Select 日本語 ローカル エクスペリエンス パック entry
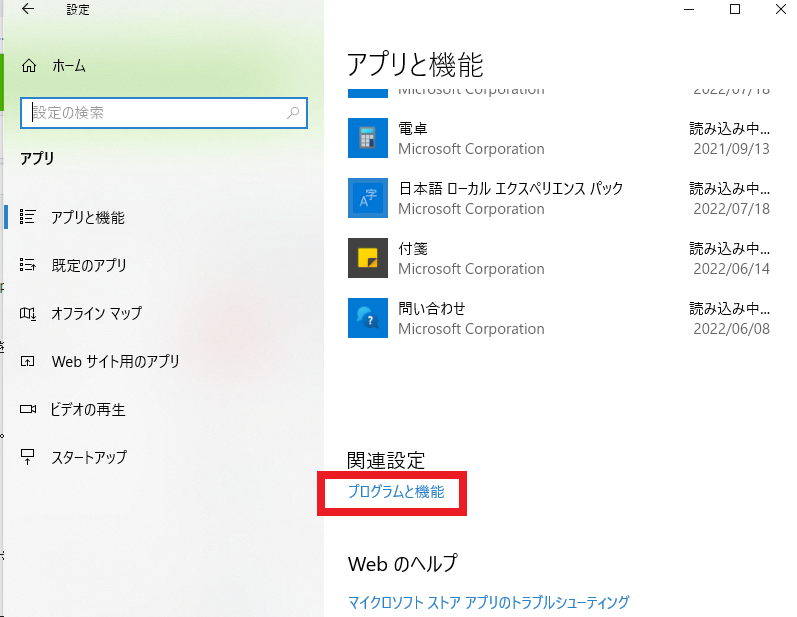The height and width of the screenshot is (617, 797). tap(510, 189)
